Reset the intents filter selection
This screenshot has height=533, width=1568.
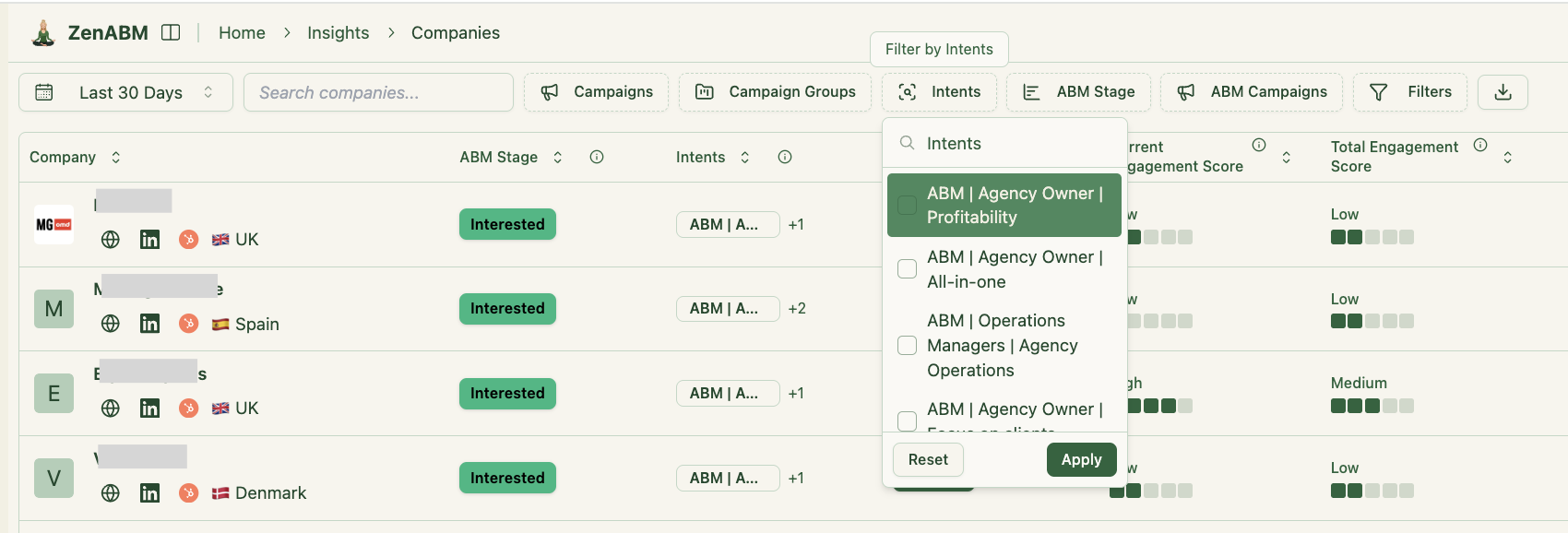point(928,459)
